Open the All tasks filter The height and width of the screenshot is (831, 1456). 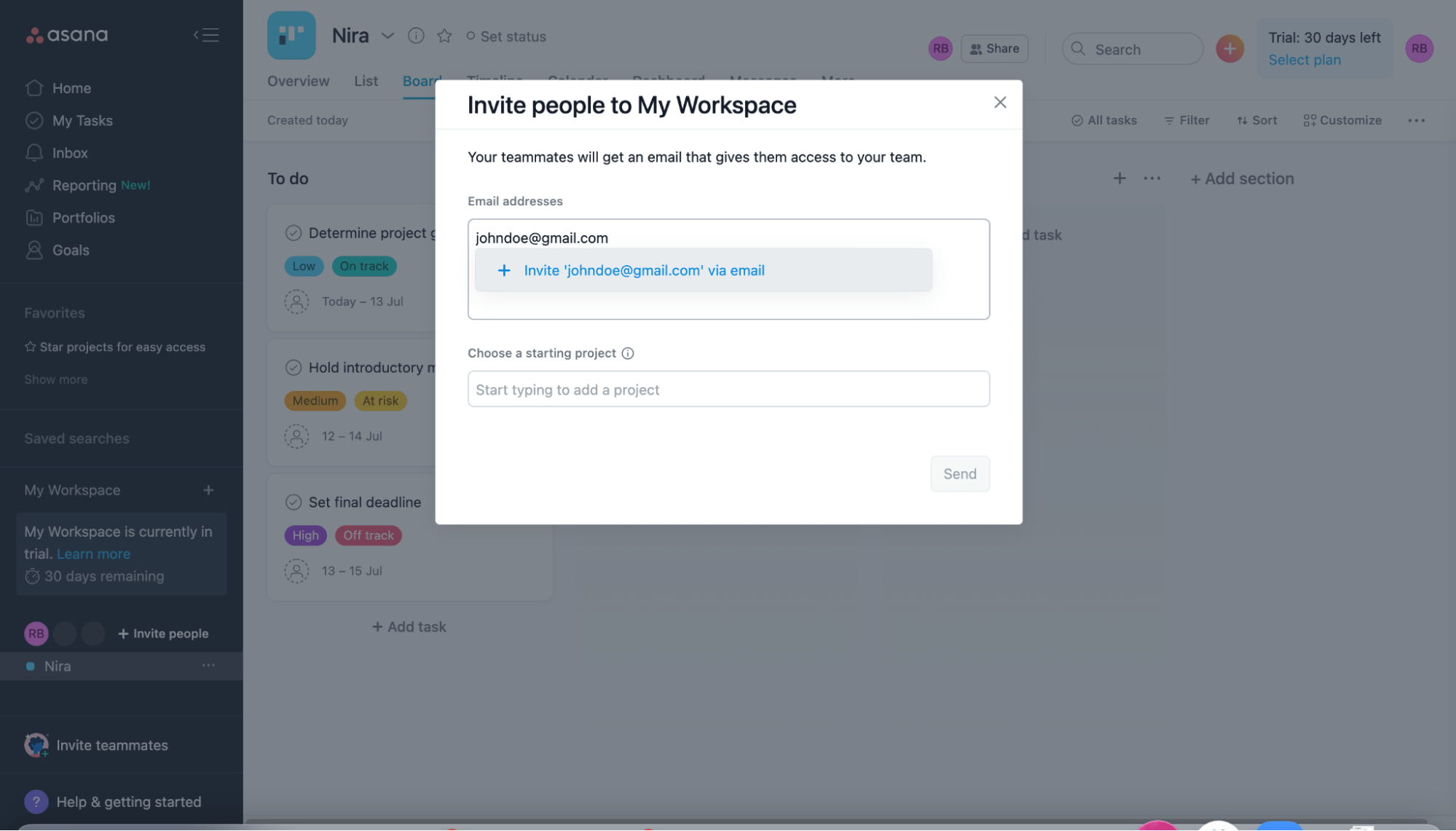[1104, 121]
